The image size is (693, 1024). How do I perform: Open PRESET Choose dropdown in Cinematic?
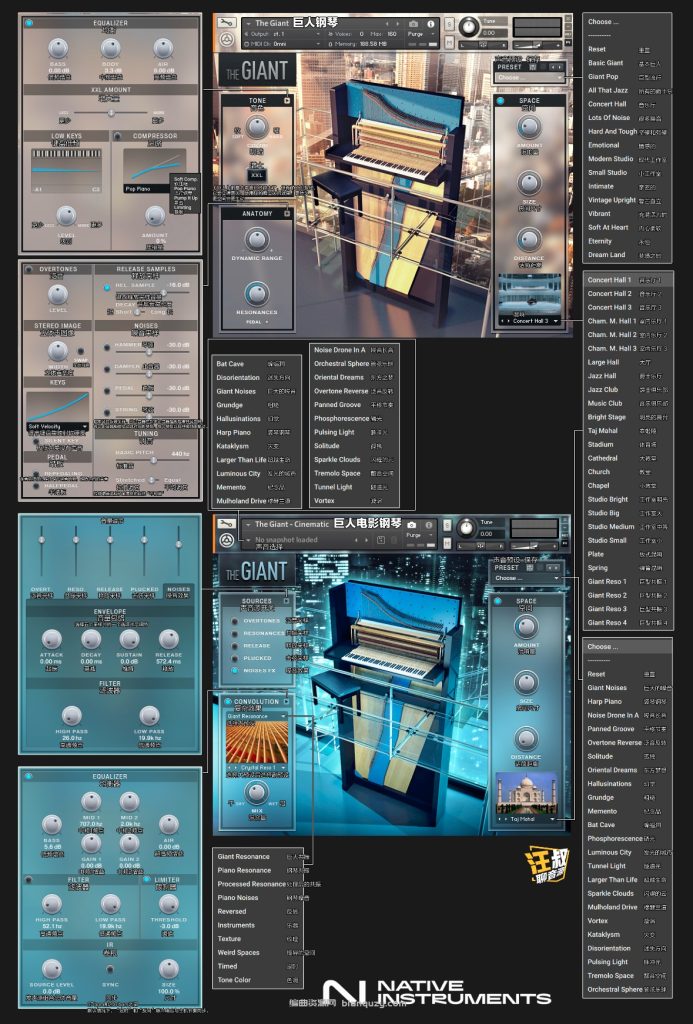tap(526, 578)
